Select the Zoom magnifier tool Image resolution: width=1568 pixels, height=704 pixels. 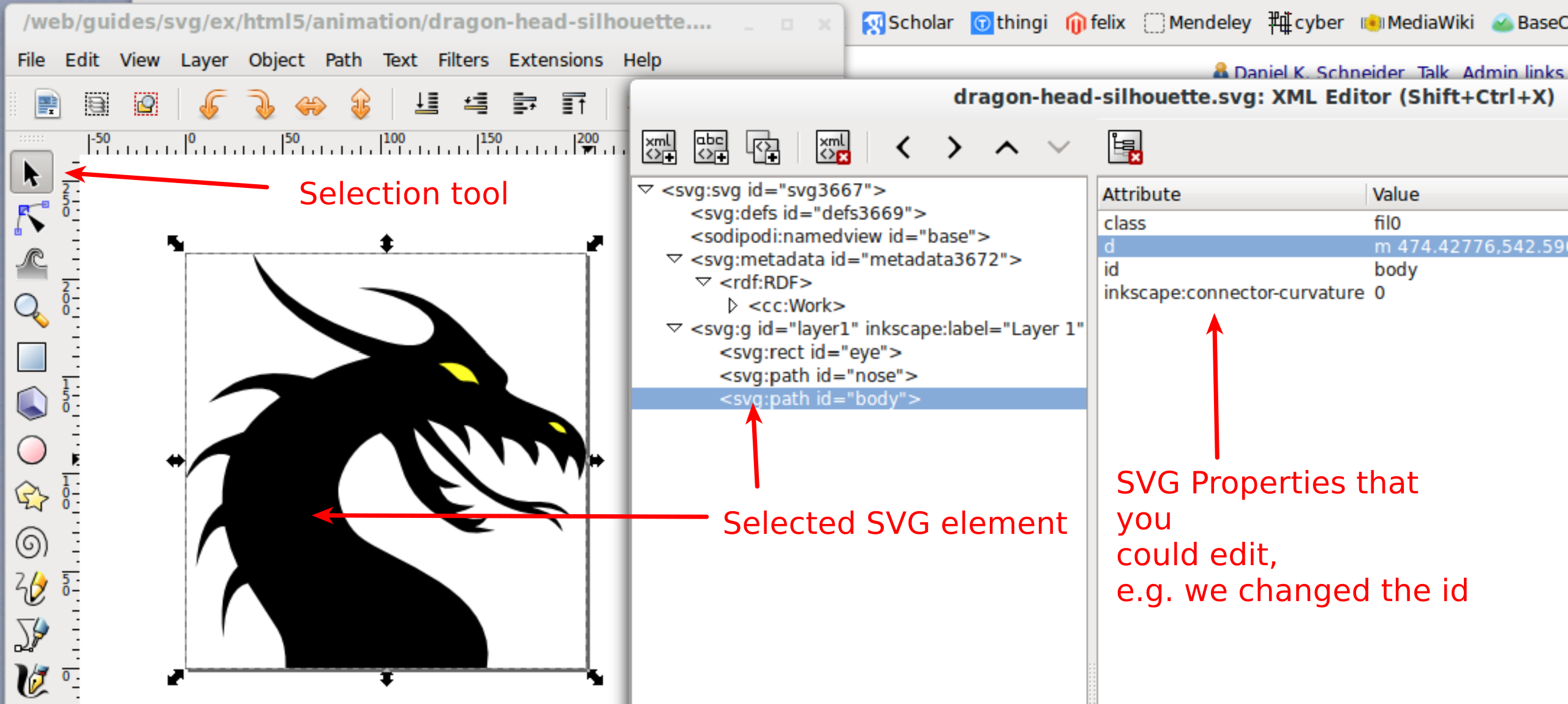(x=31, y=310)
